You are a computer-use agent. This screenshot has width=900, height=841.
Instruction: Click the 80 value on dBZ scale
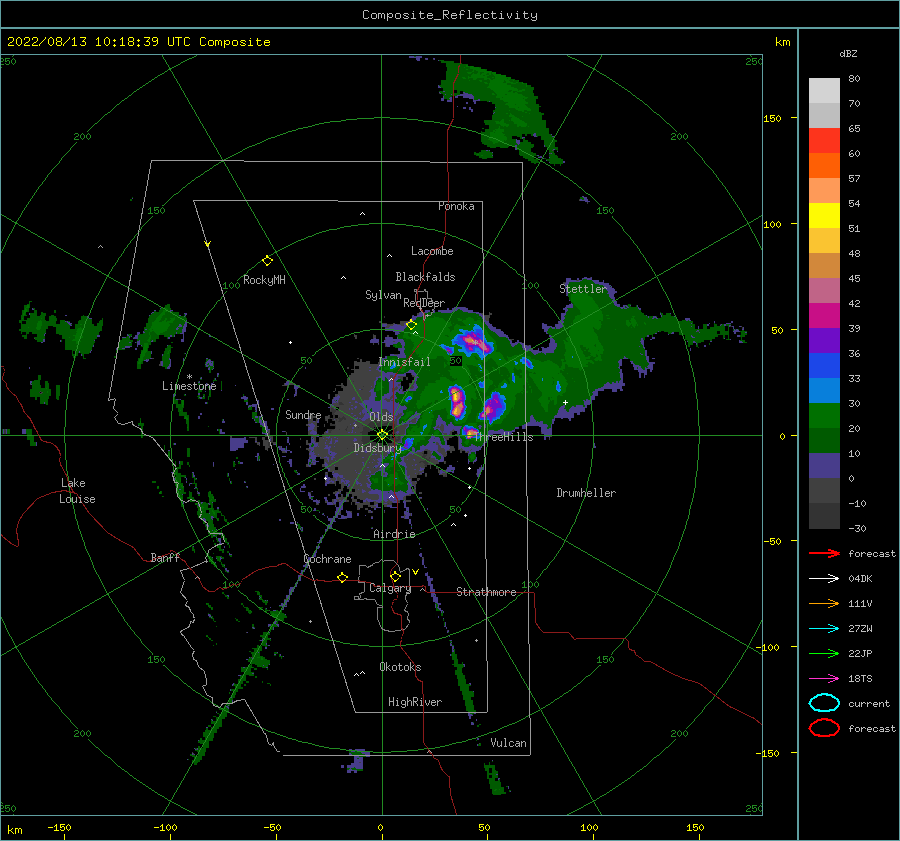point(854,79)
